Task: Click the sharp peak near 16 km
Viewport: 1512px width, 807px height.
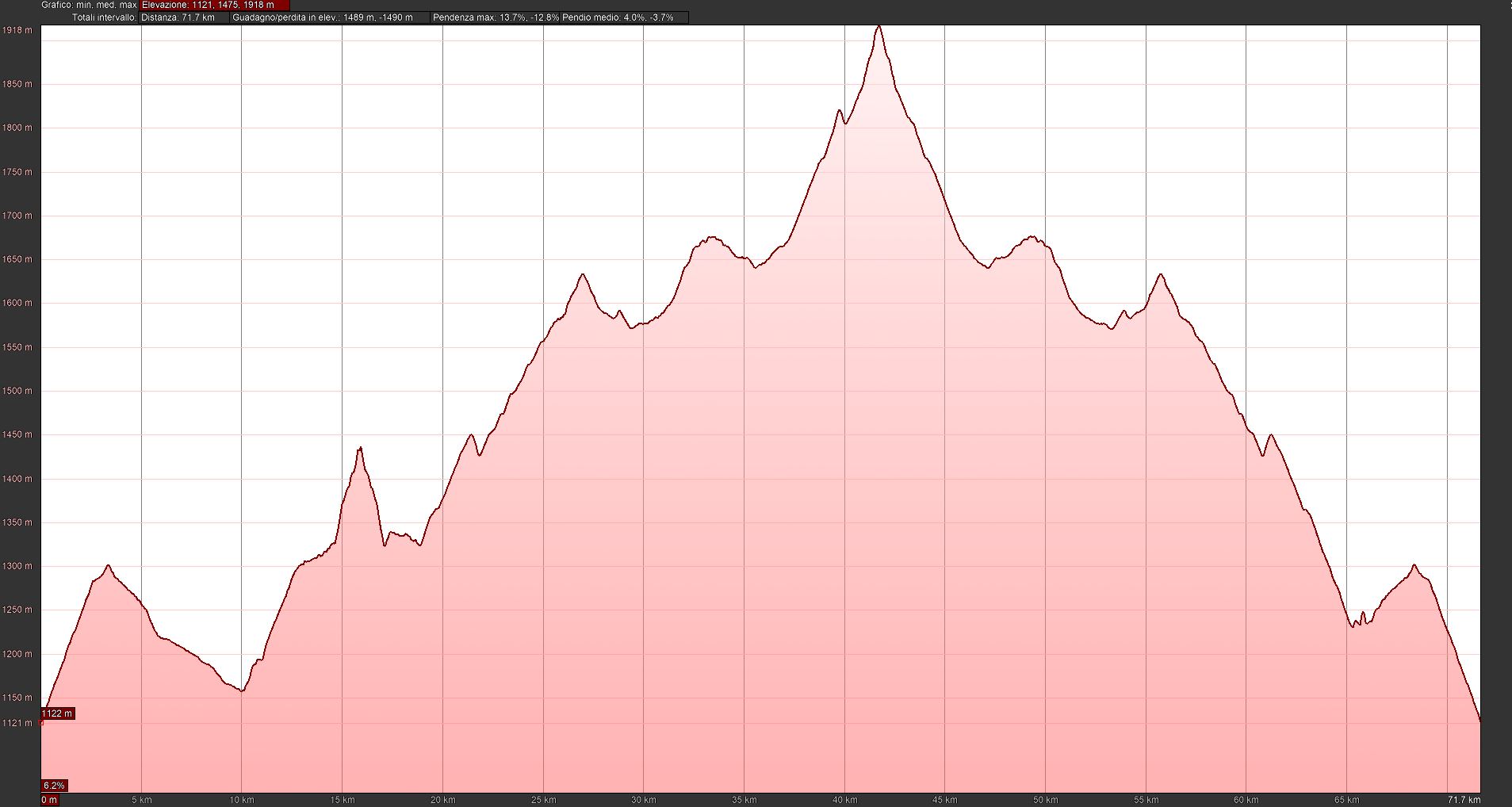Action: tap(360, 449)
